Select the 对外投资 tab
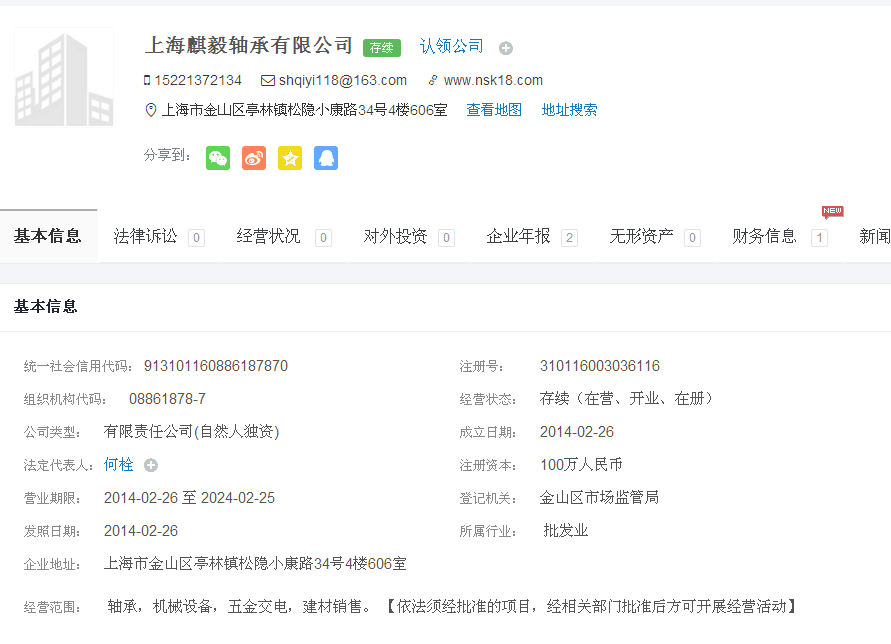This screenshot has height=644, width=891. click(395, 236)
